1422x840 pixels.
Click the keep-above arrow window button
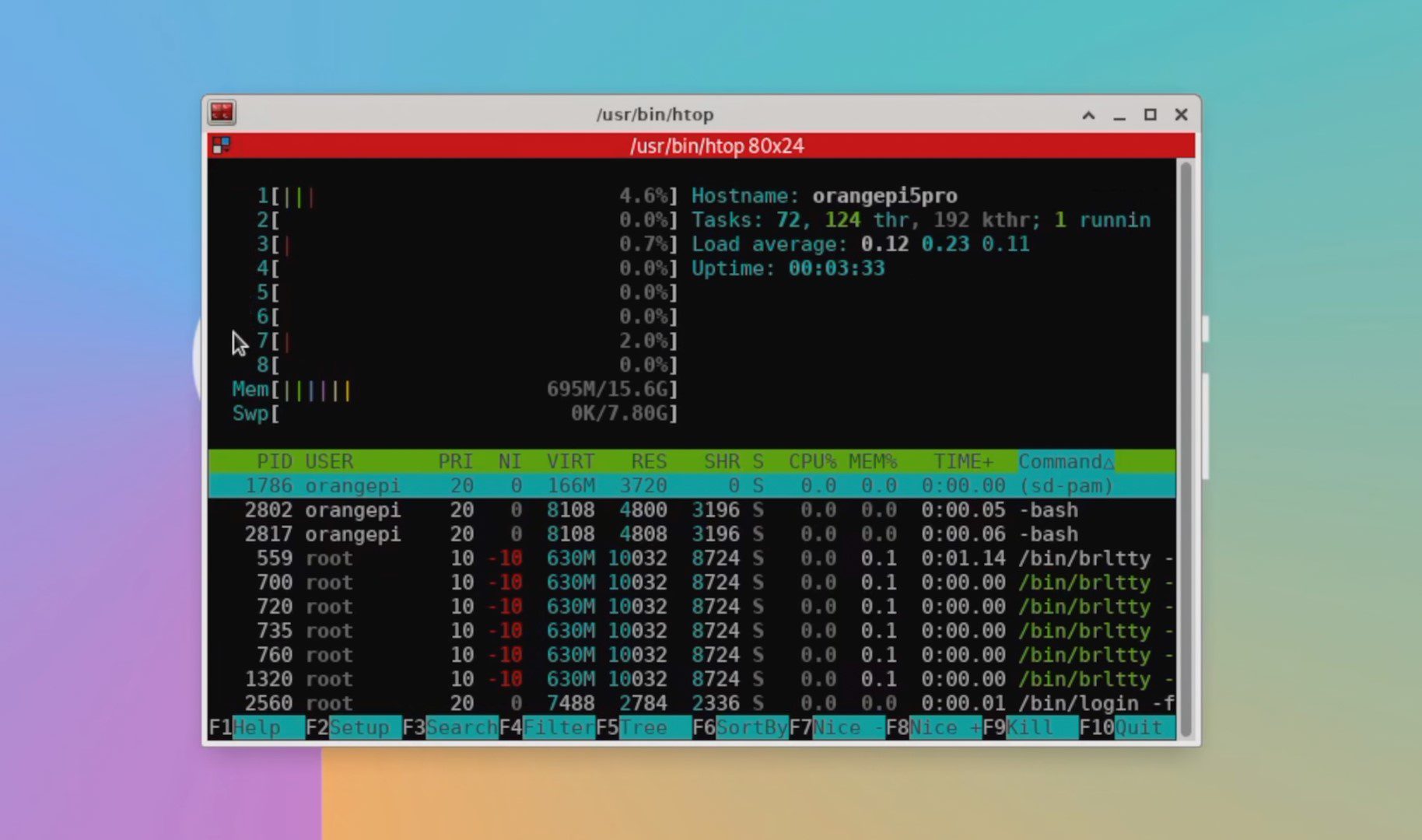[x=1088, y=115]
